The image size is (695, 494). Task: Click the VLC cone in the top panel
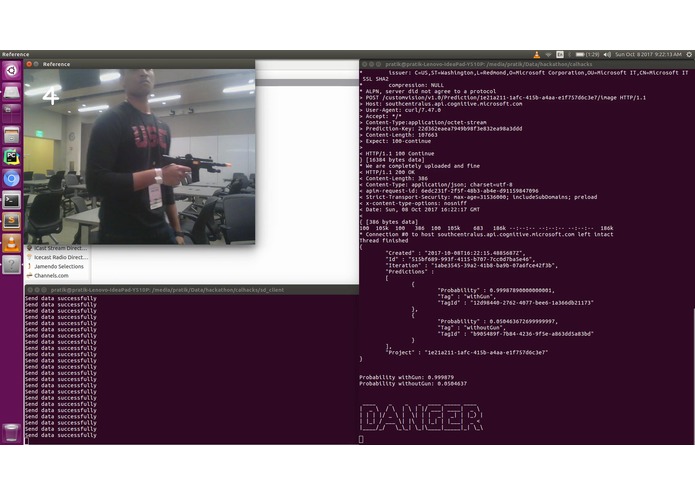[x=536, y=54]
